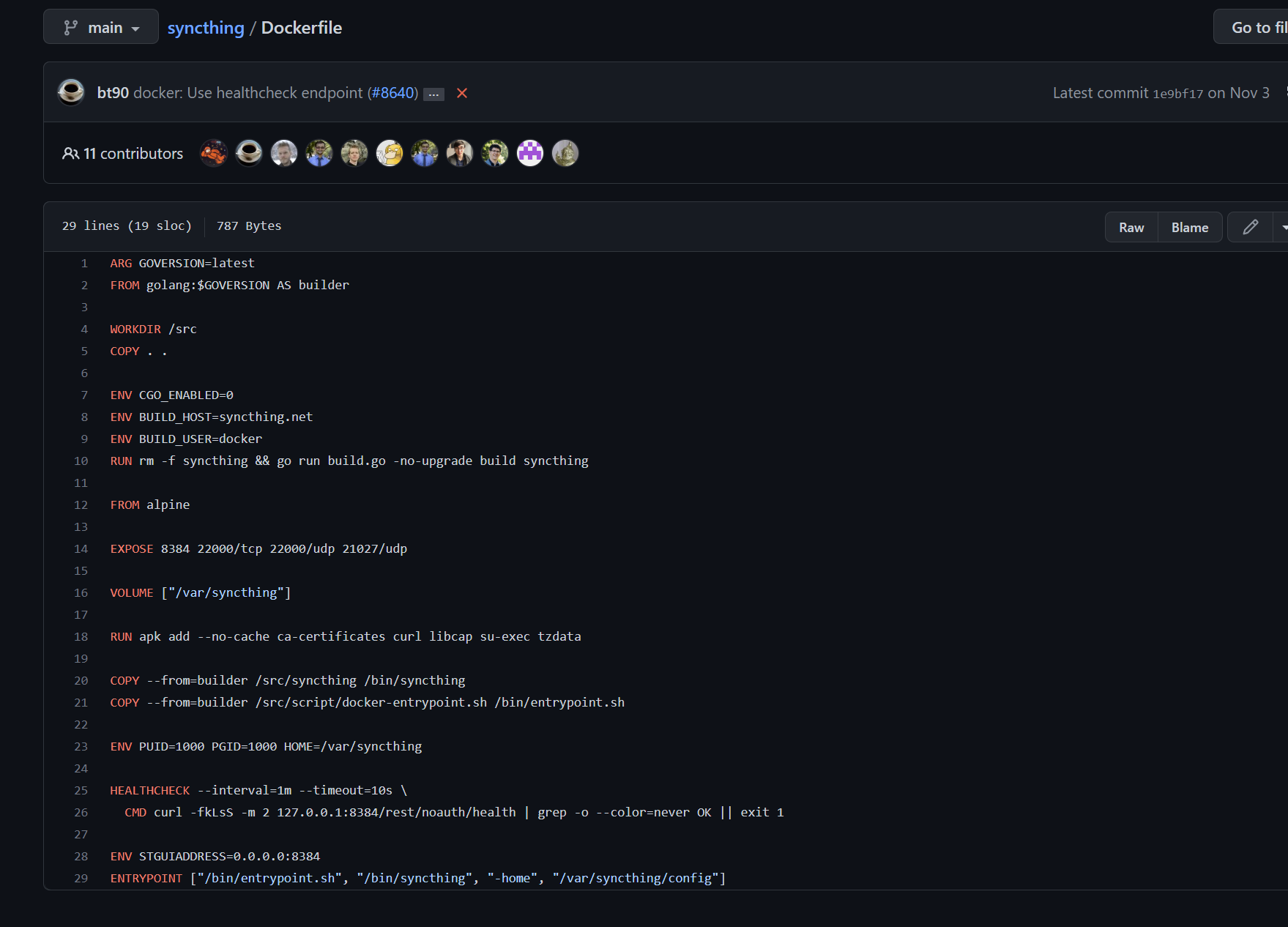Click the git branch icon in main button

pyautogui.click(x=71, y=26)
